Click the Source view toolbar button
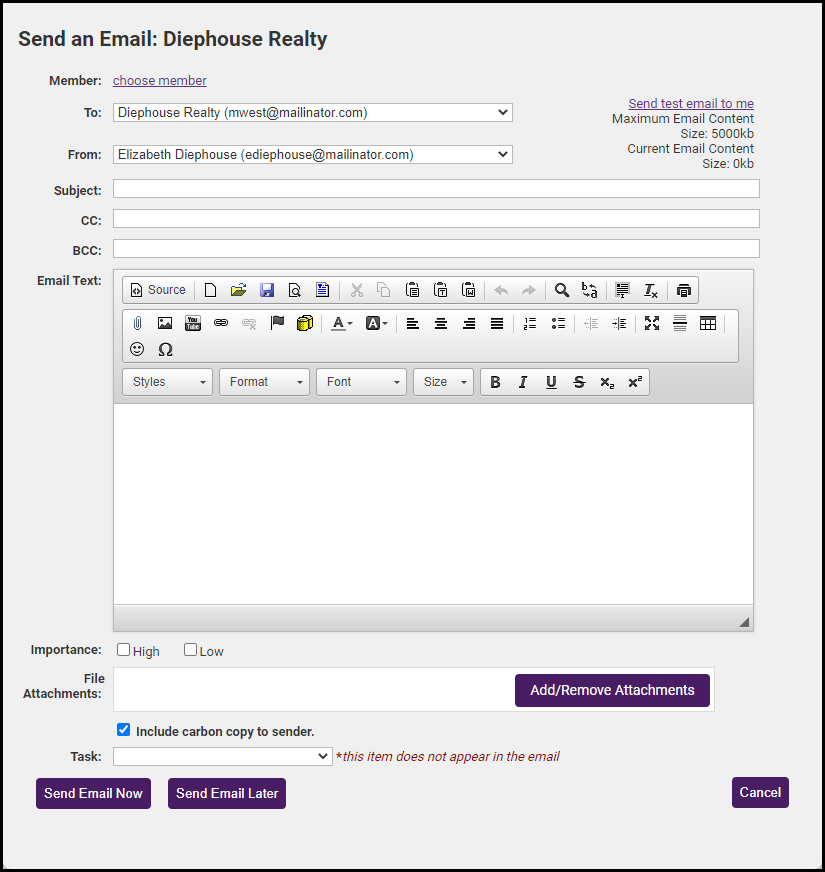The height and width of the screenshot is (872, 825). 158,290
